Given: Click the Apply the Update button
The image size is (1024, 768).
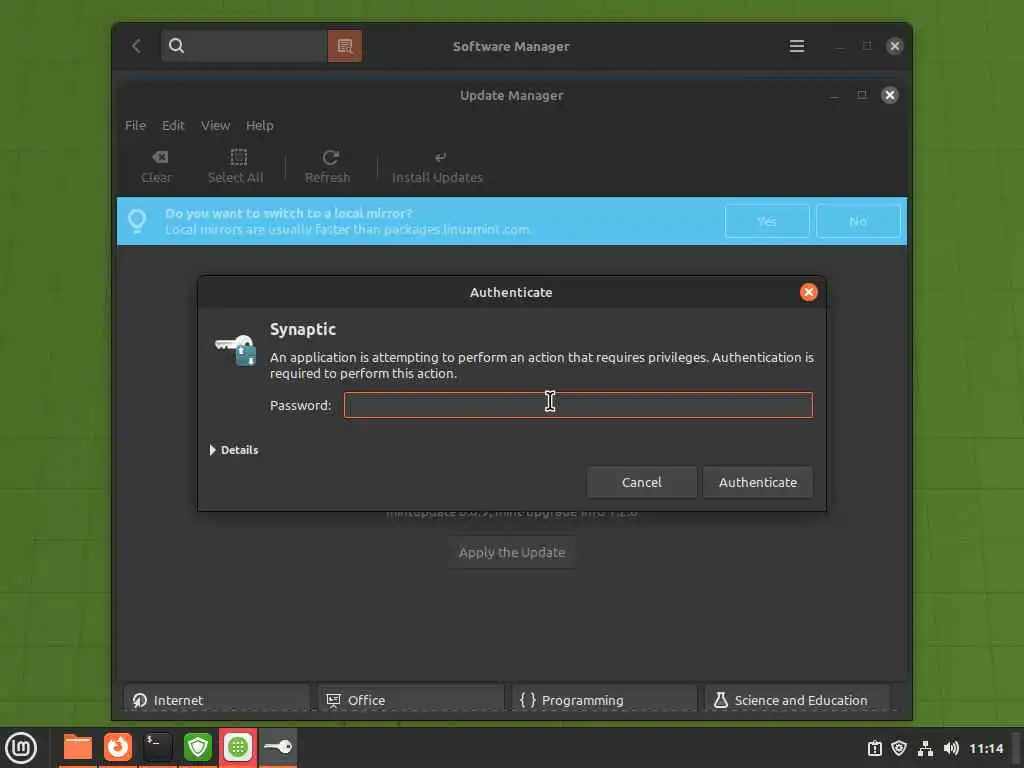Looking at the screenshot, I should [511, 552].
